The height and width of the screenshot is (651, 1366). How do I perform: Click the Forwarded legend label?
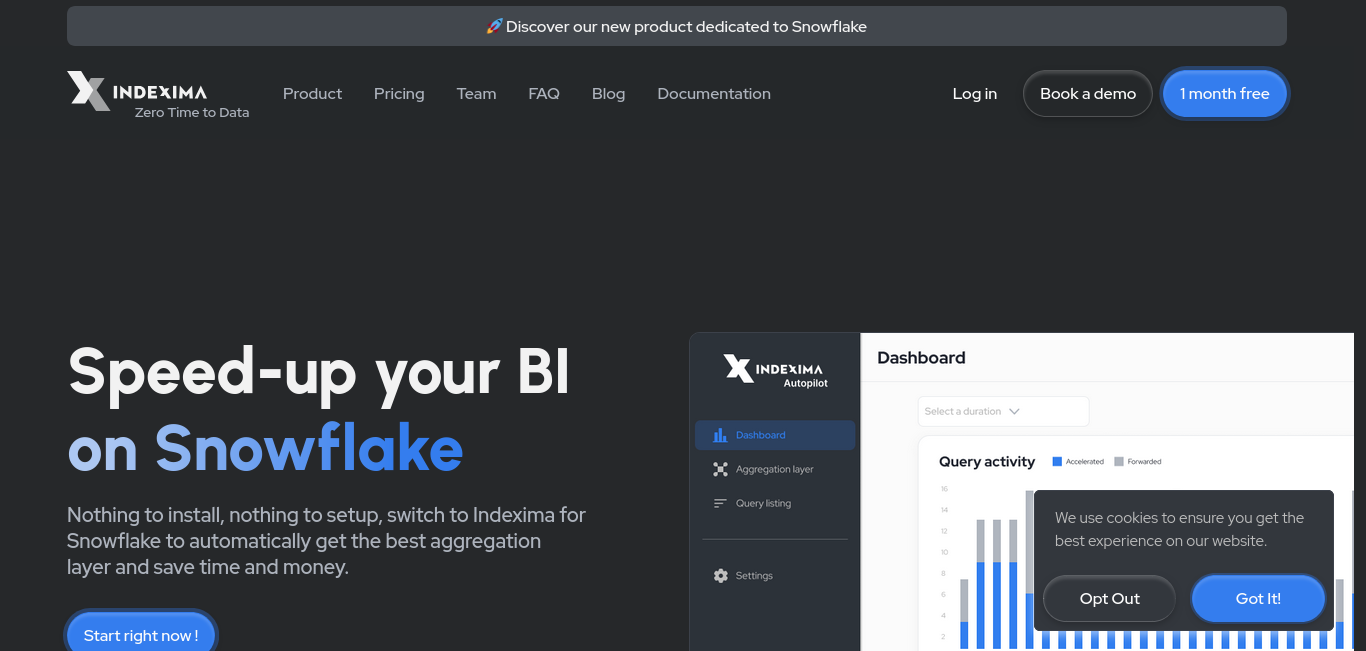coord(1145,461)
